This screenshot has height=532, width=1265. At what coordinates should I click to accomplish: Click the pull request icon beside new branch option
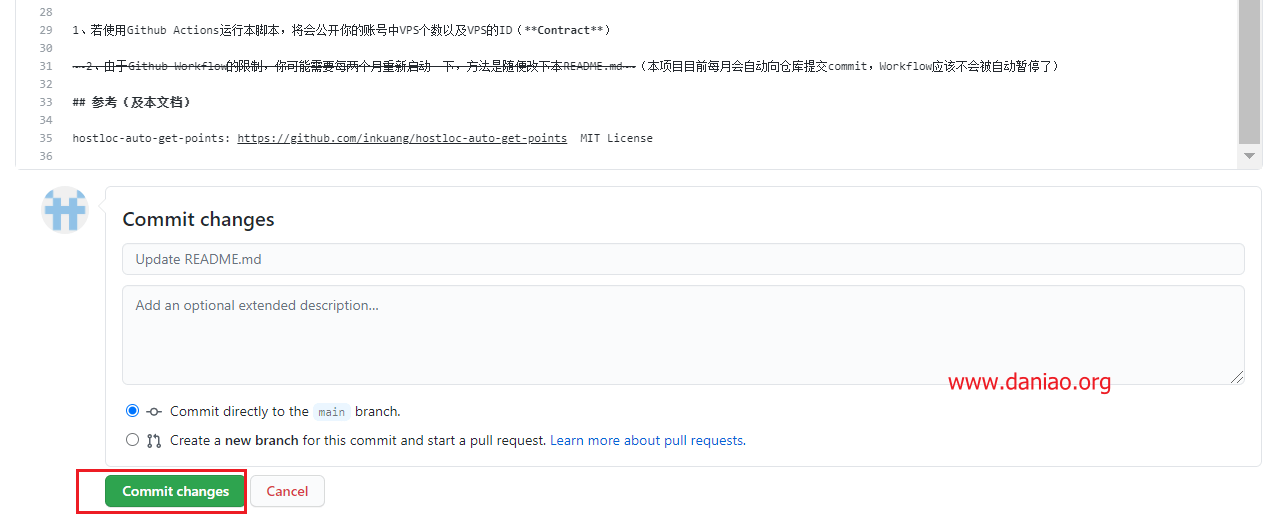(154, 440)
